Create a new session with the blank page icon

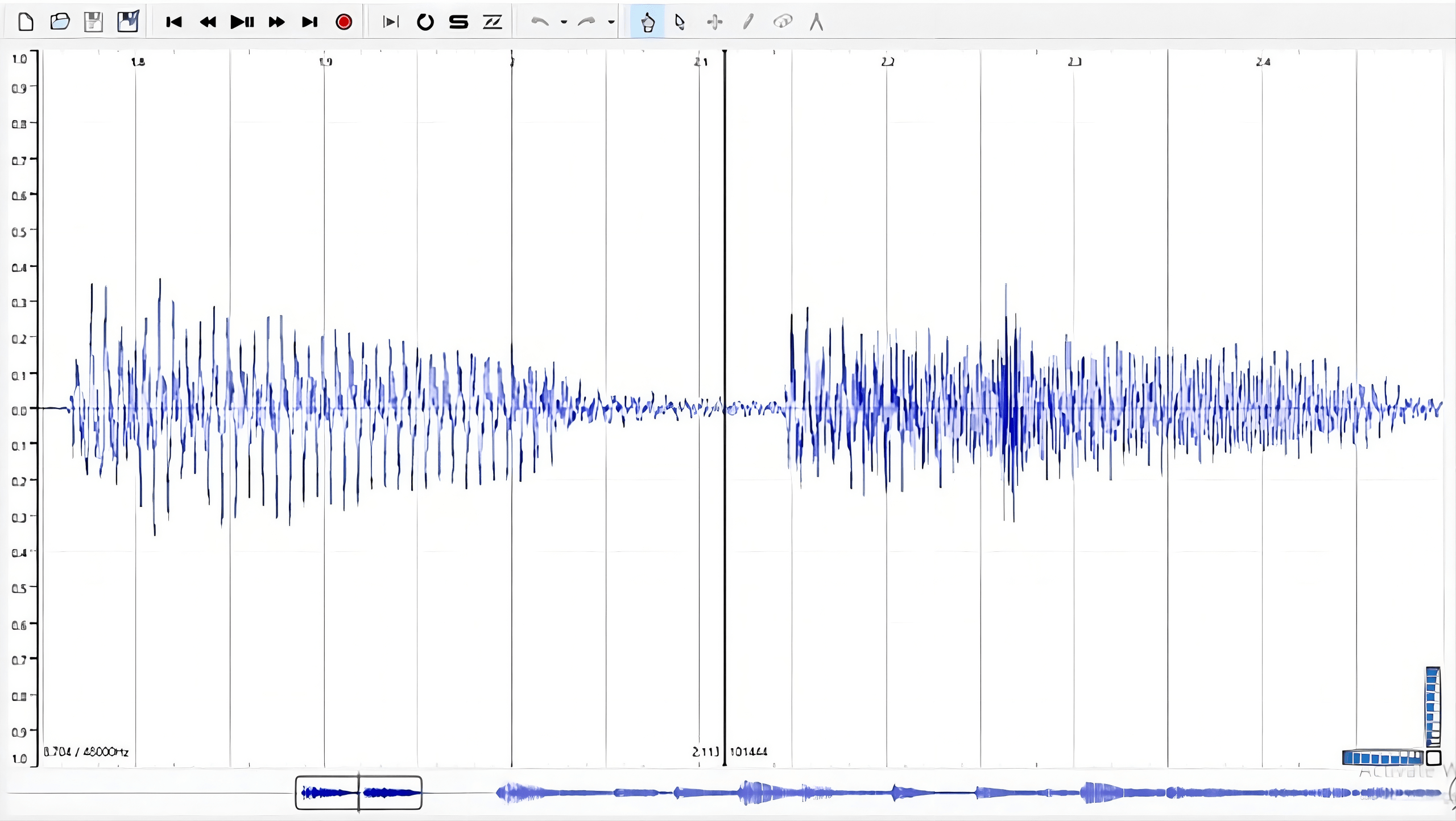[x=26, y=22]
